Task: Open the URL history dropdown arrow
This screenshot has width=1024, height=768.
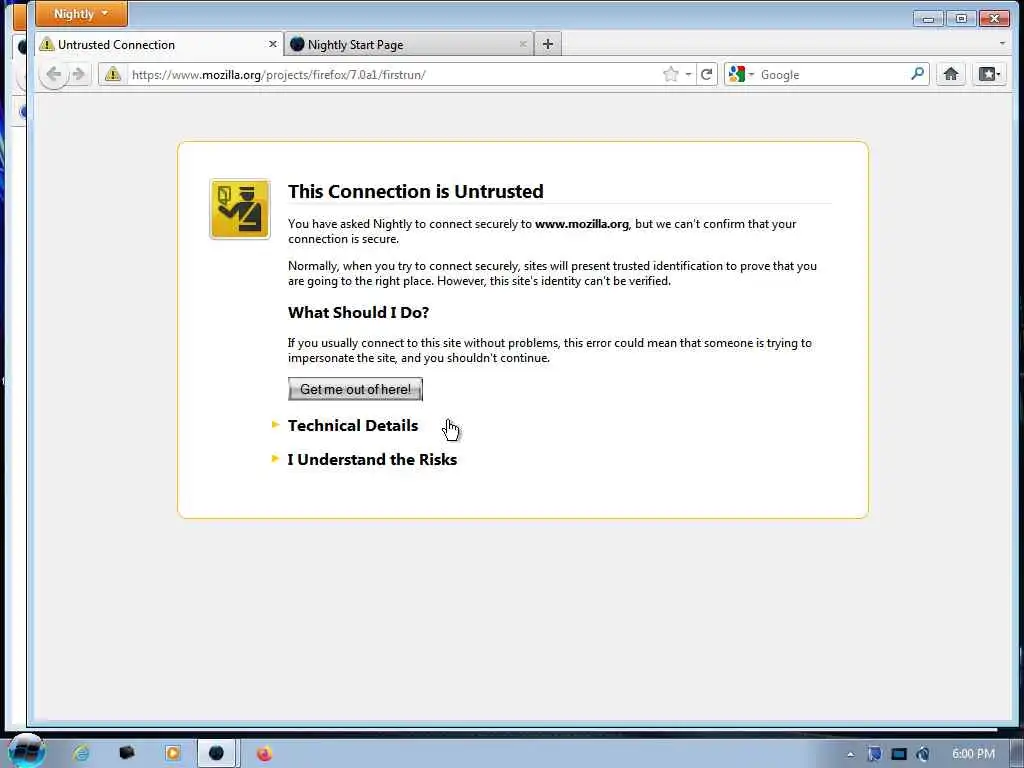Action: [688, 74]
